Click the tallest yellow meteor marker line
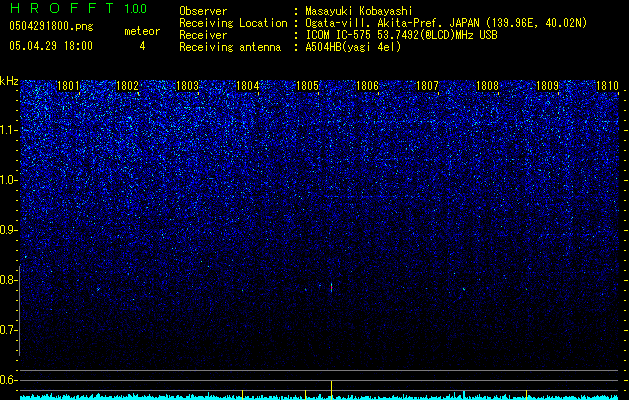Image resolution: width=629 pixels, height=400 pixels. point(331,390)
